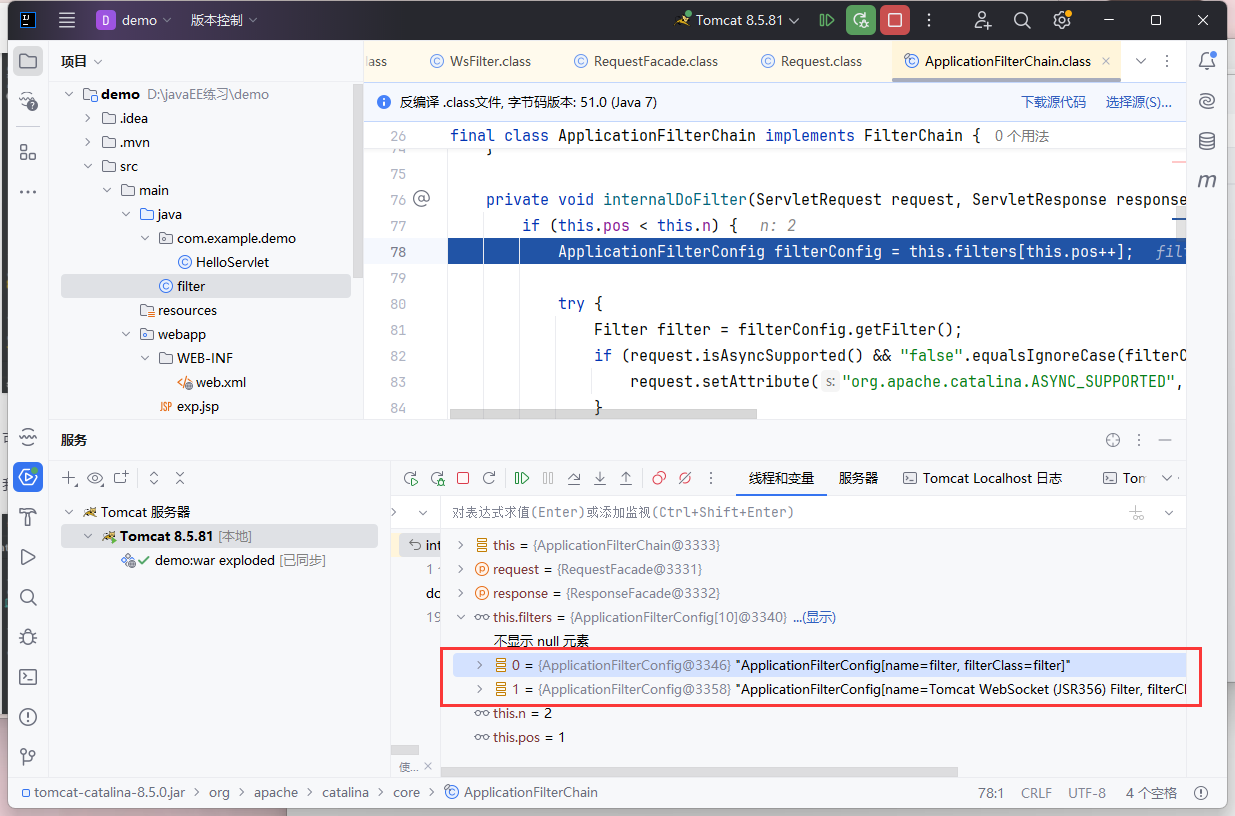Toggle Mute Breakpoints icon
This screenshot has height=816, width=1235.
click(x=685, y=478)
